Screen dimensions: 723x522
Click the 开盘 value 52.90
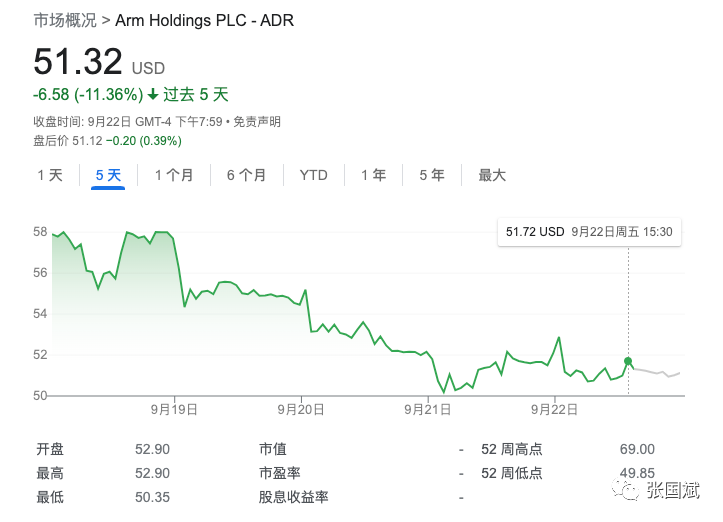click(152, 449)
